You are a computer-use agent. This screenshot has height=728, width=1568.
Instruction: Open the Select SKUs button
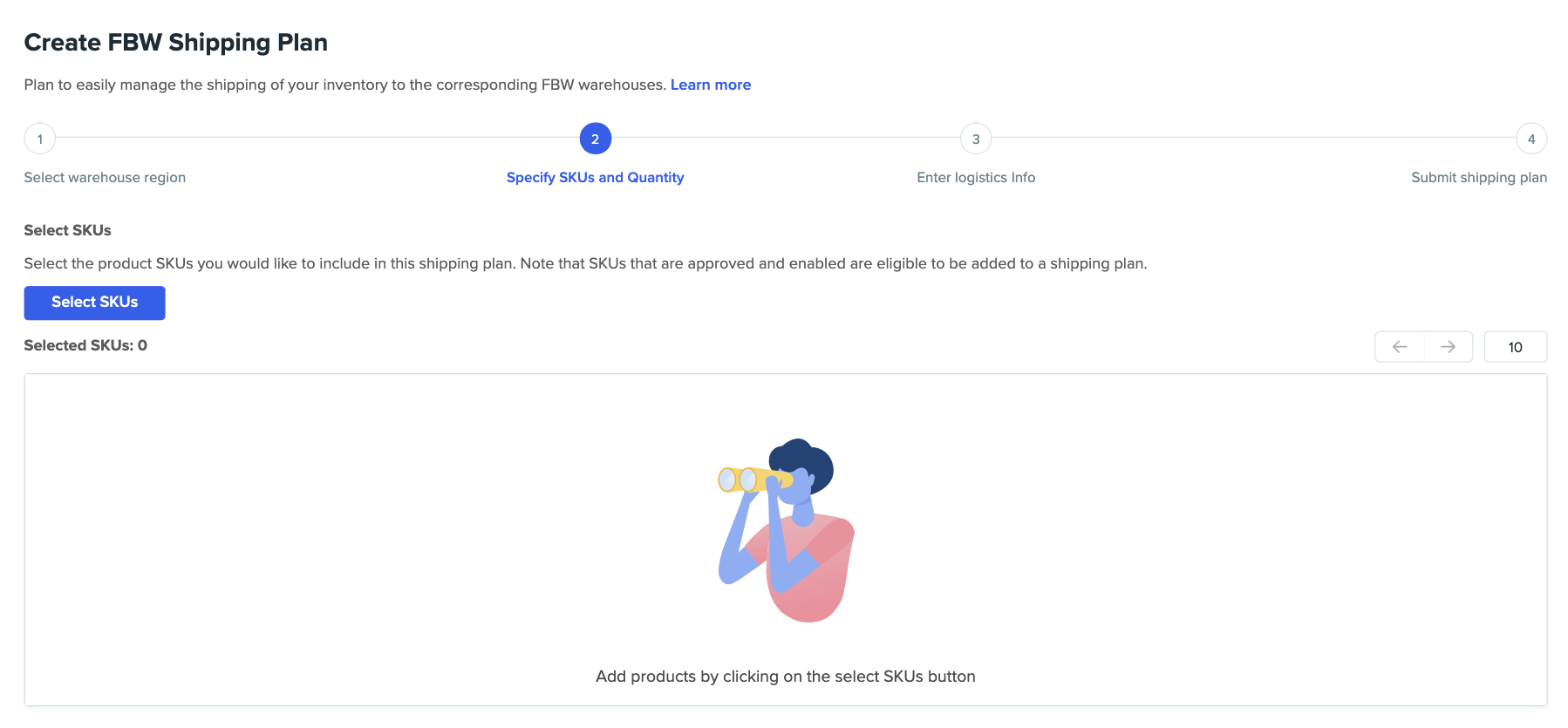coord(94,303)
